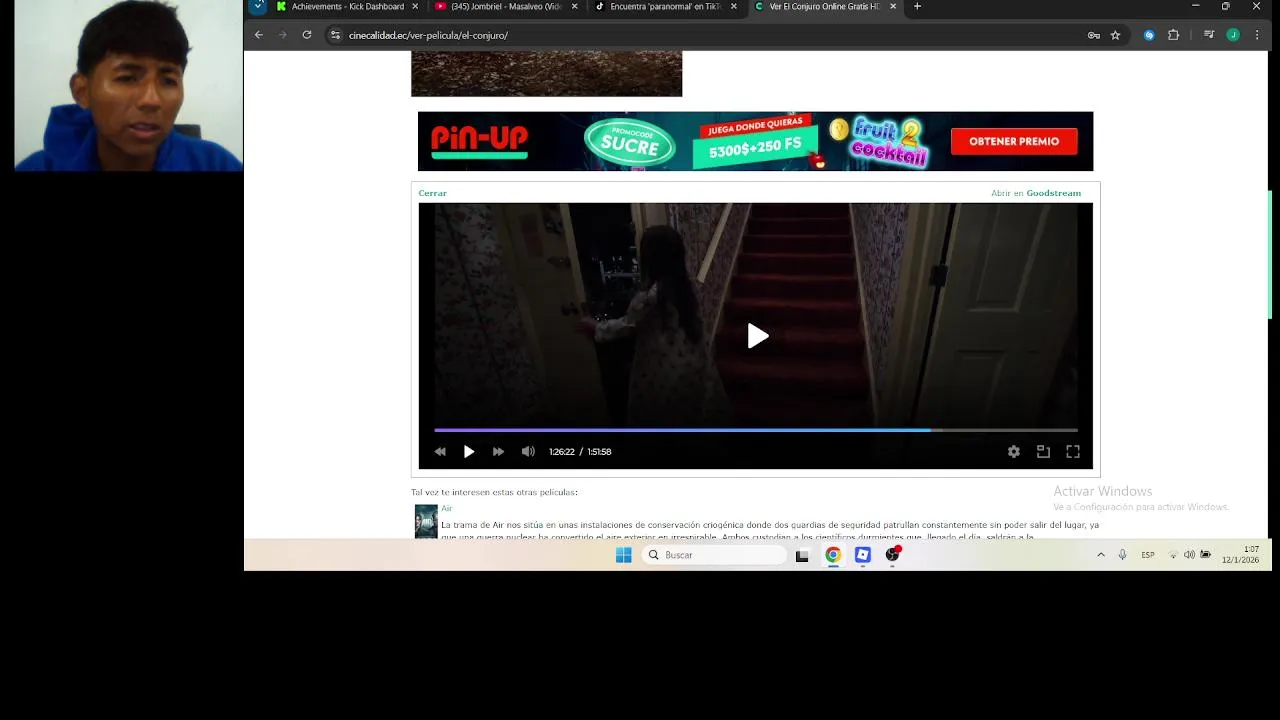Switch to the Encuentra 'paranormal' en TikTok tab
Viewport: 1280px width, 720px height.
tap(665, 6)
